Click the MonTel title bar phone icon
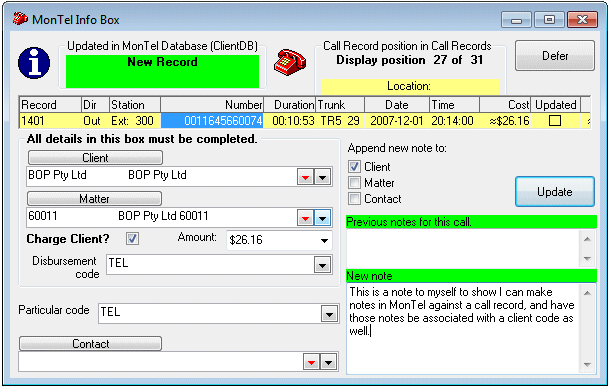The height and width of the screenshot is (388, 610). click(x=20, y=18)
